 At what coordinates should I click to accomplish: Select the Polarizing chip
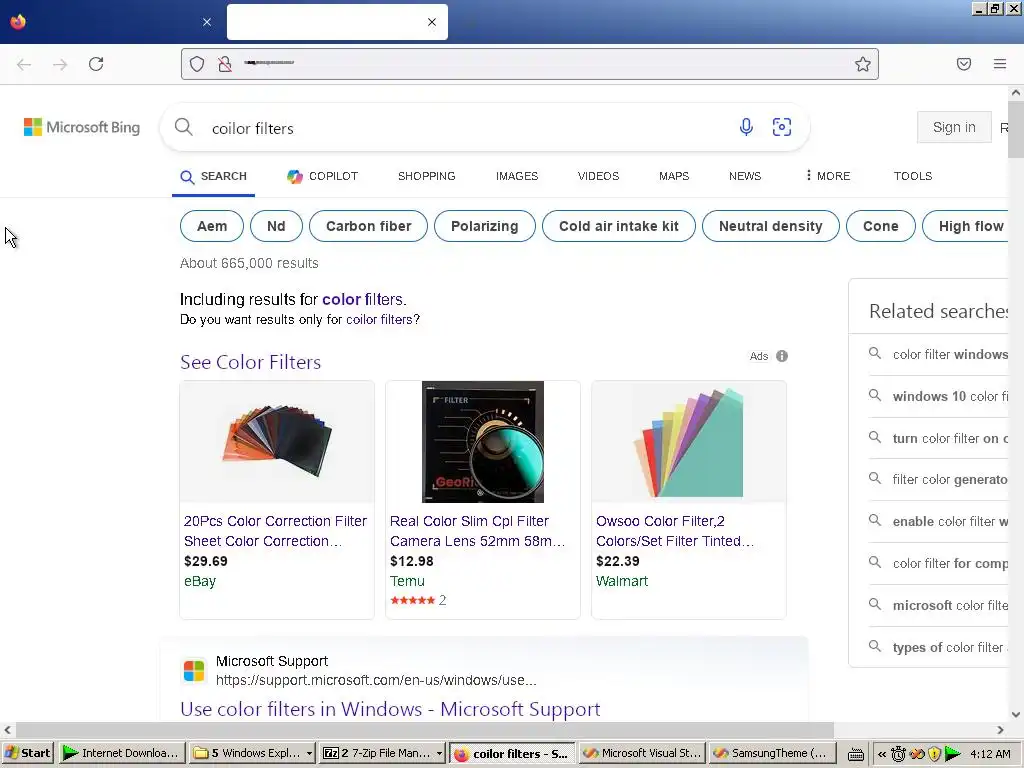[x=485, y=226]
